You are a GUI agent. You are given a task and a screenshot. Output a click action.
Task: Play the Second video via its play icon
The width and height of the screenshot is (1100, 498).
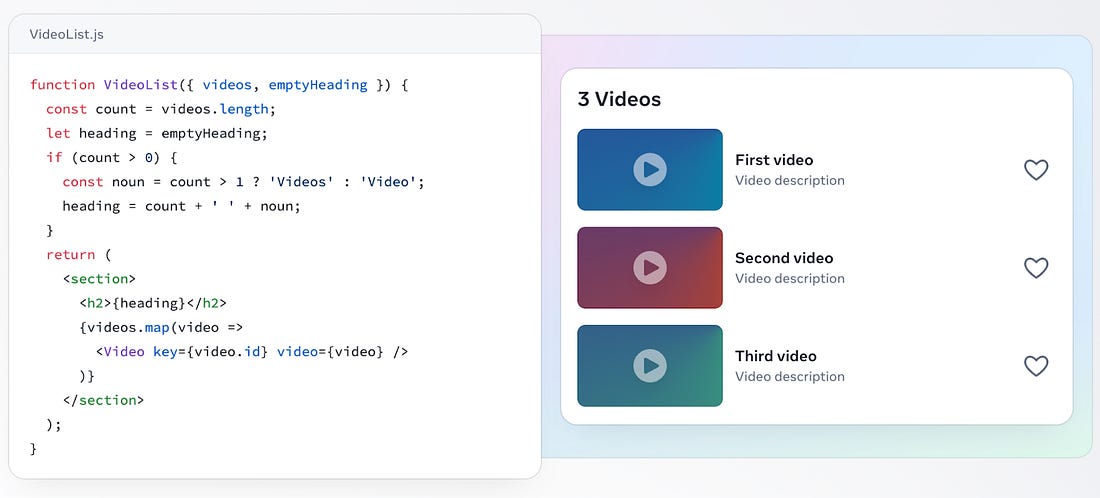650,268
